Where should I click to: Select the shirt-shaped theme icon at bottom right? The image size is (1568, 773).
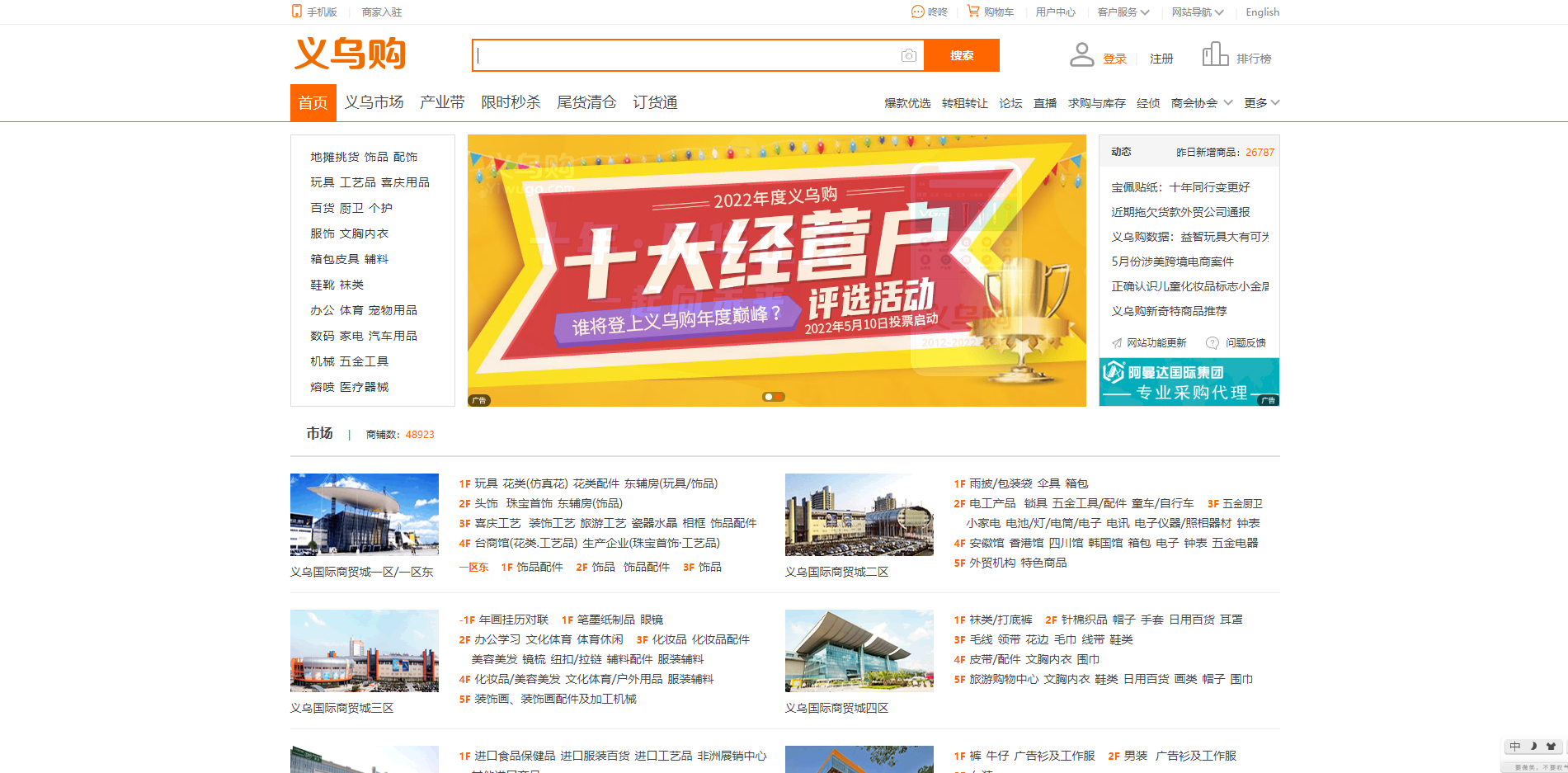[x=1551, y=747]
